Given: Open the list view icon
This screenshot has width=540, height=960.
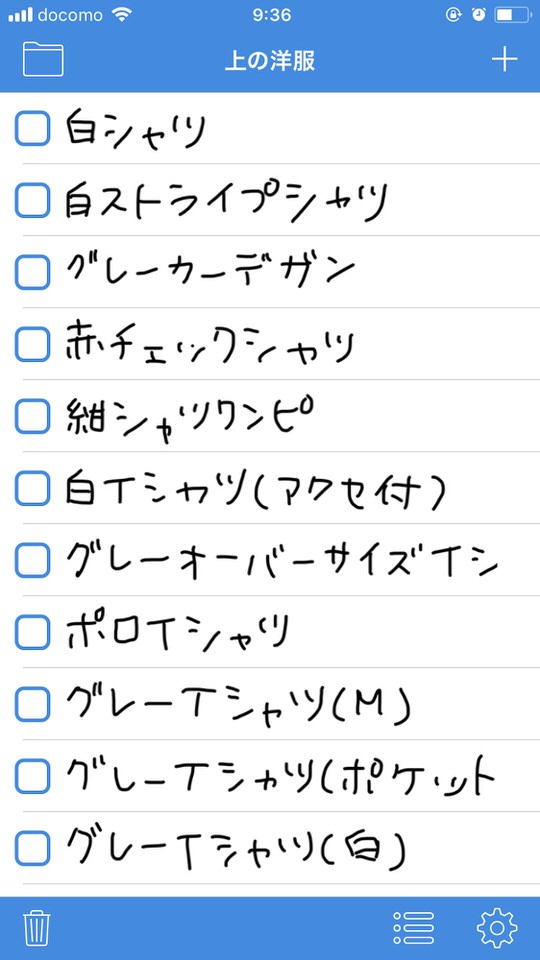Looking at the screenshot, I should click(413, 928).
